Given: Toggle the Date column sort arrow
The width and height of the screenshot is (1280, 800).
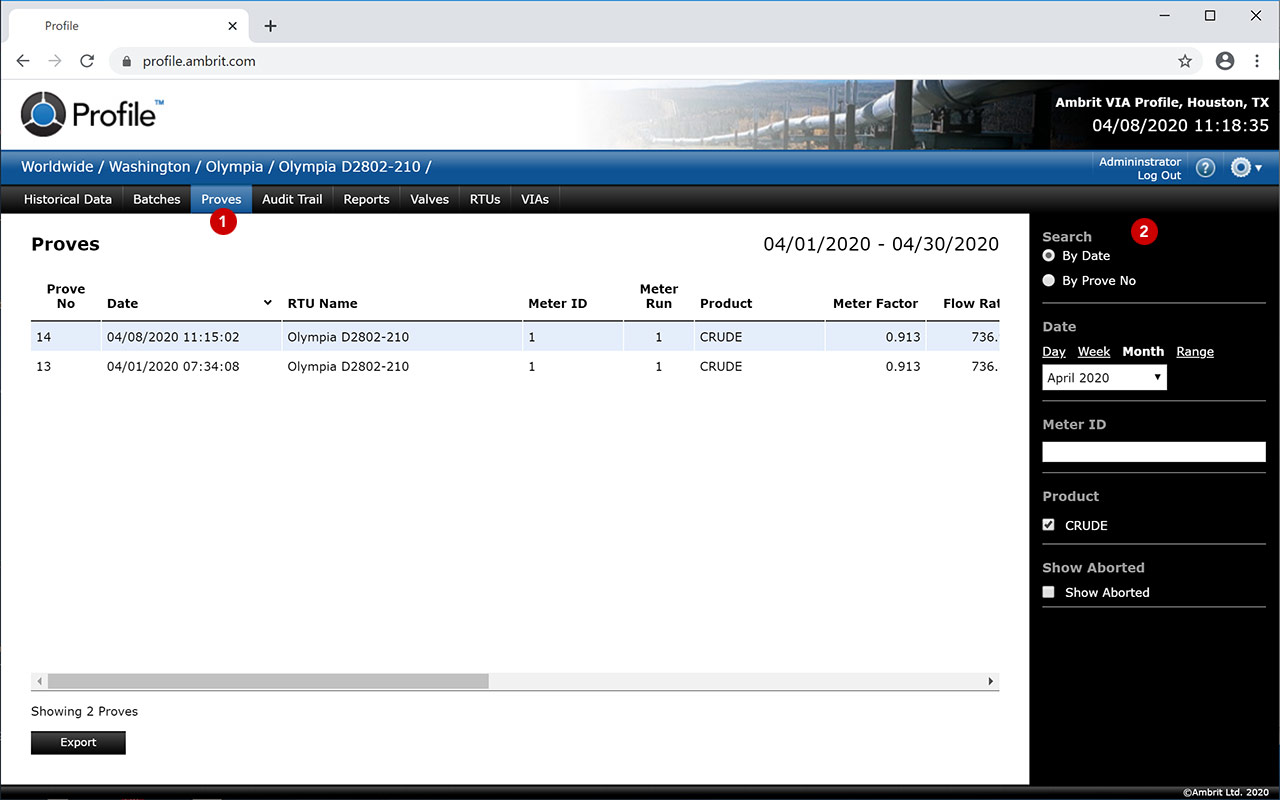Looking at the screenshot, I should pyautogui.click(x=268, y=303).
